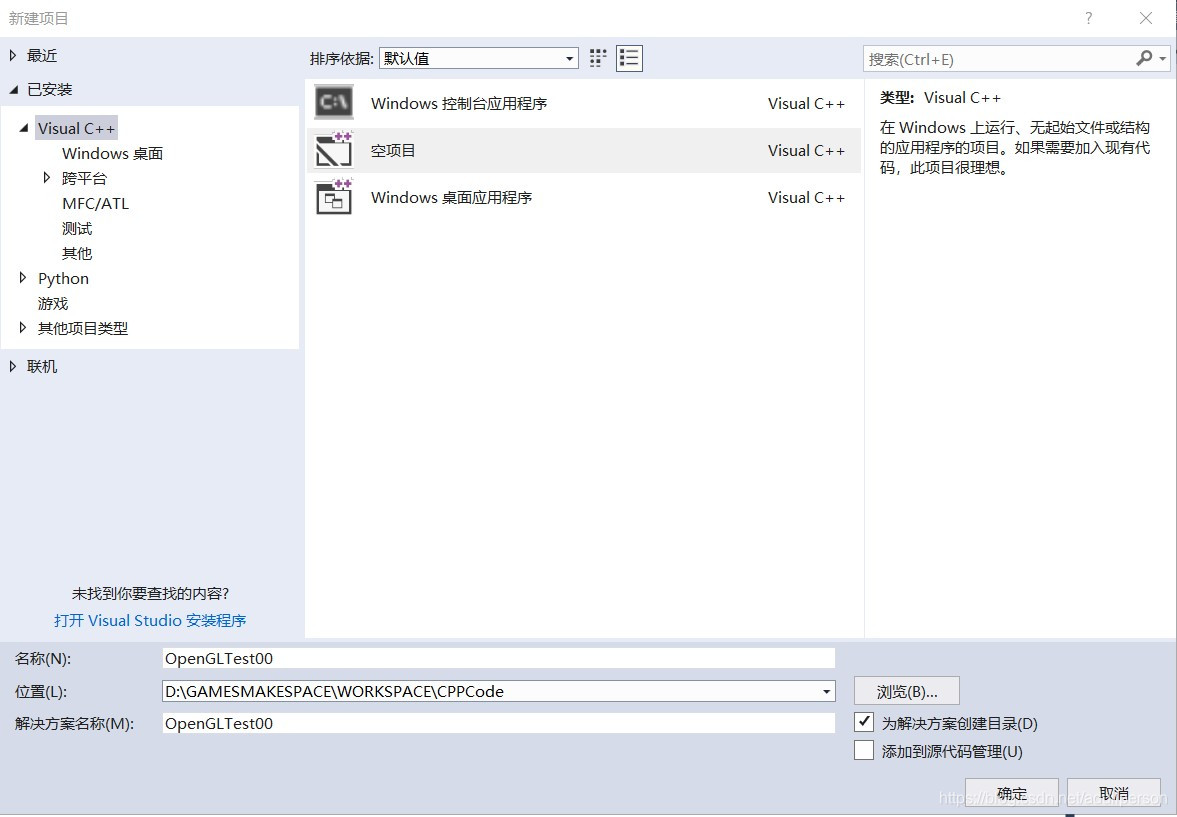1177x817 pixels.
Task: Expand the Python node
Action: click(x=23, y=278)
